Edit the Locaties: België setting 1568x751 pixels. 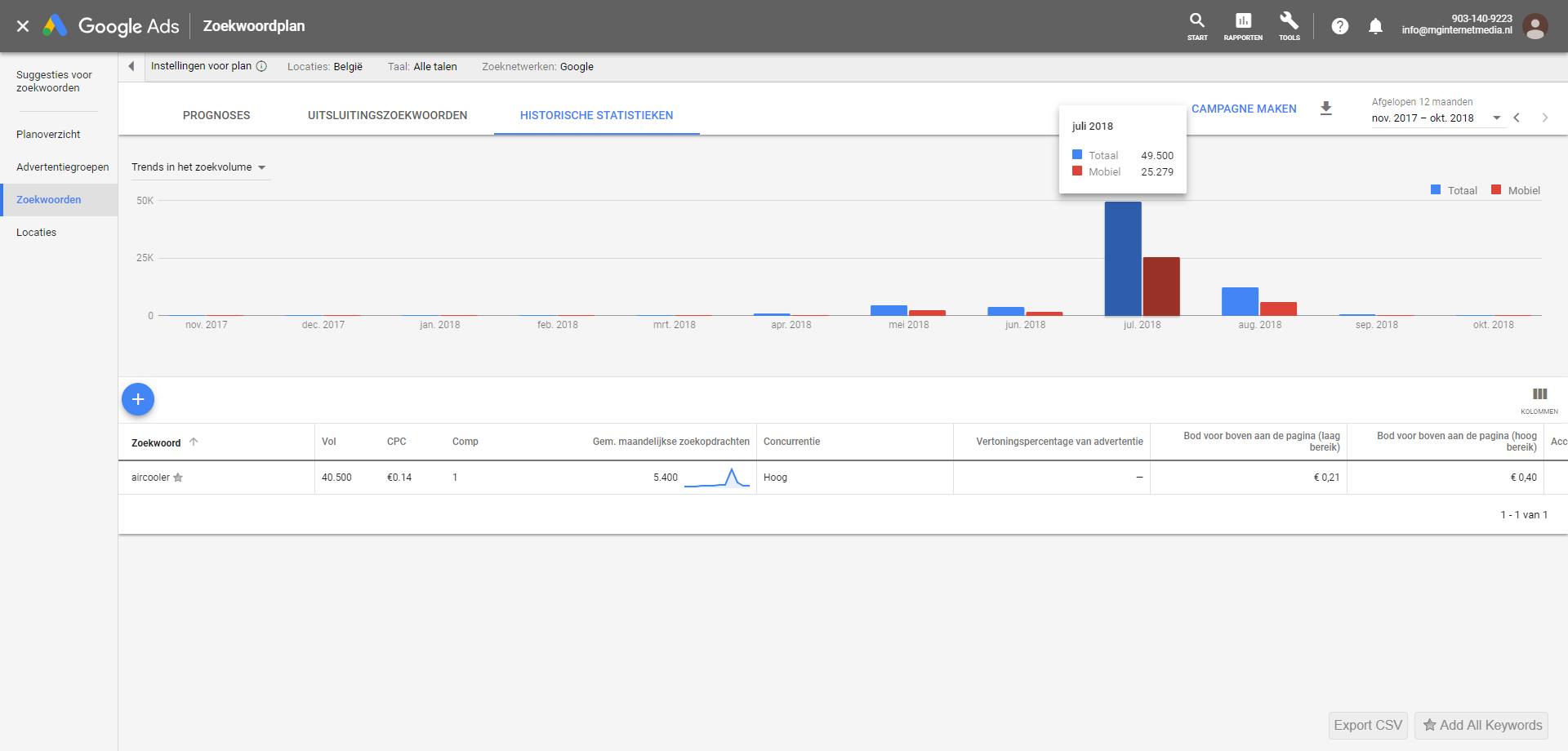click(325, 67)
